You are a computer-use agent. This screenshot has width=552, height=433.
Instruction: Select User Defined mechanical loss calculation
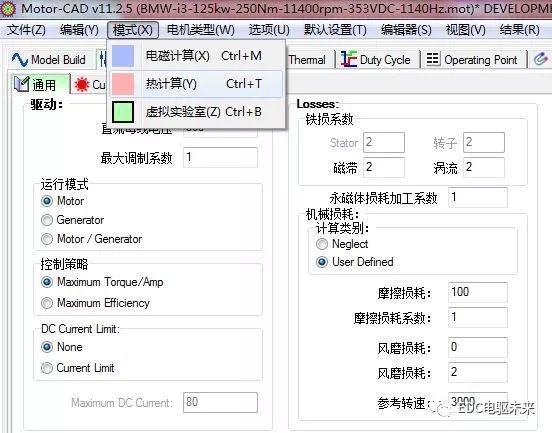(321, 262)
